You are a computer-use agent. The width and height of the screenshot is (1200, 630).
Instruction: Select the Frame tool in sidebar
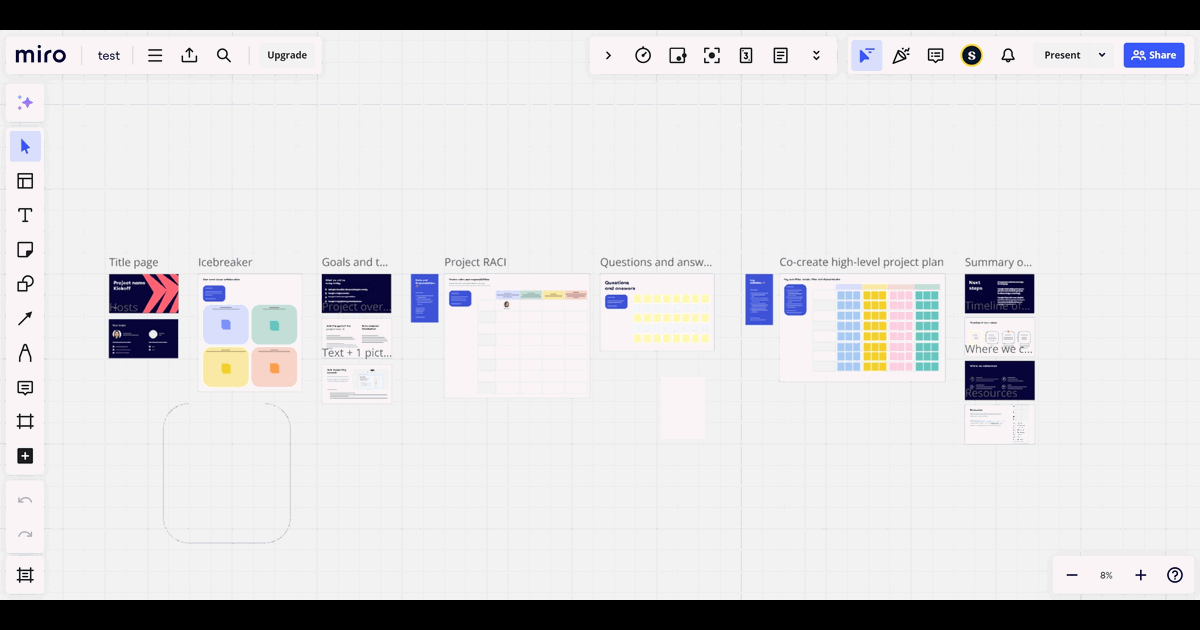(x=25, y=422)
